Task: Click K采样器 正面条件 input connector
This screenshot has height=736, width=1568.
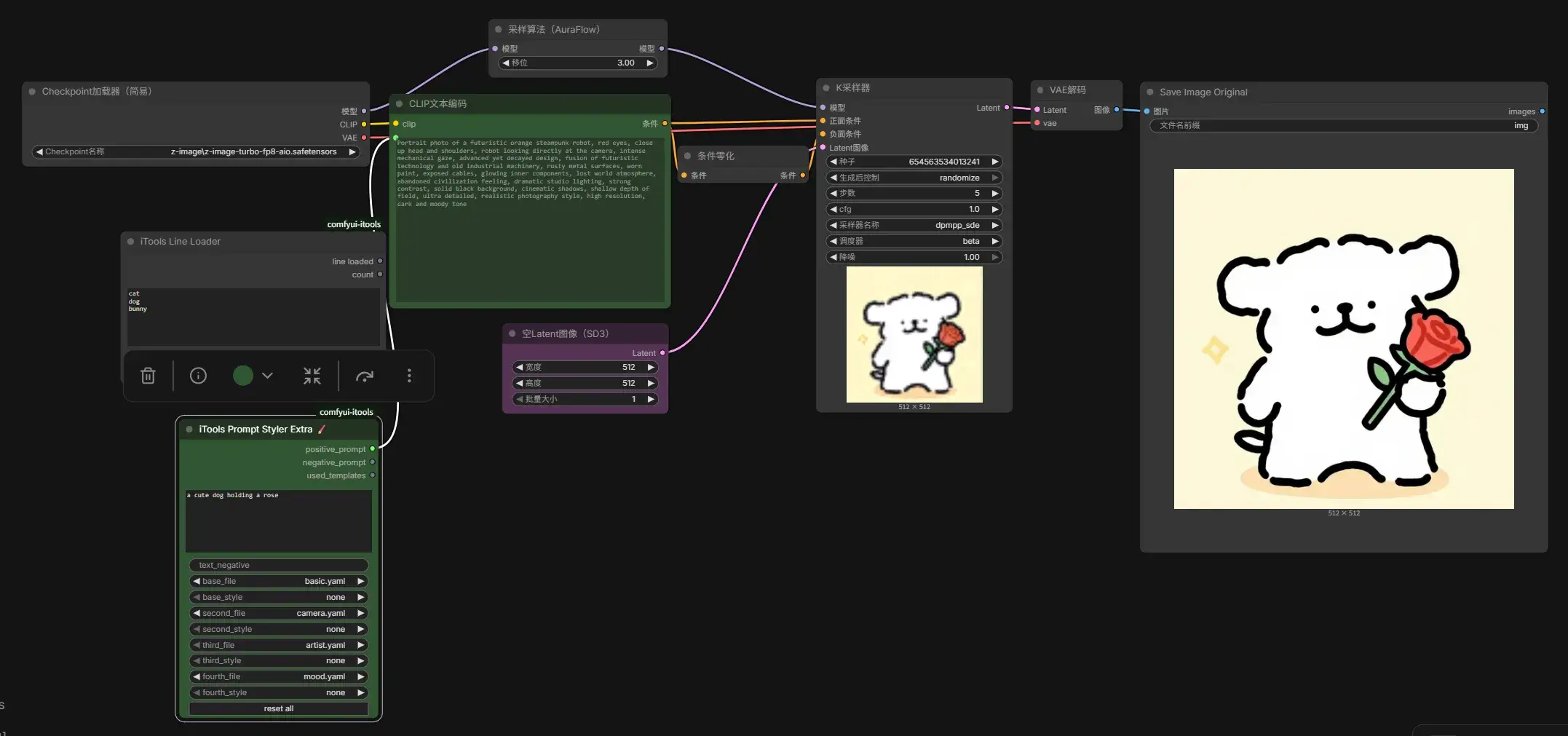Action: point(823,121)
